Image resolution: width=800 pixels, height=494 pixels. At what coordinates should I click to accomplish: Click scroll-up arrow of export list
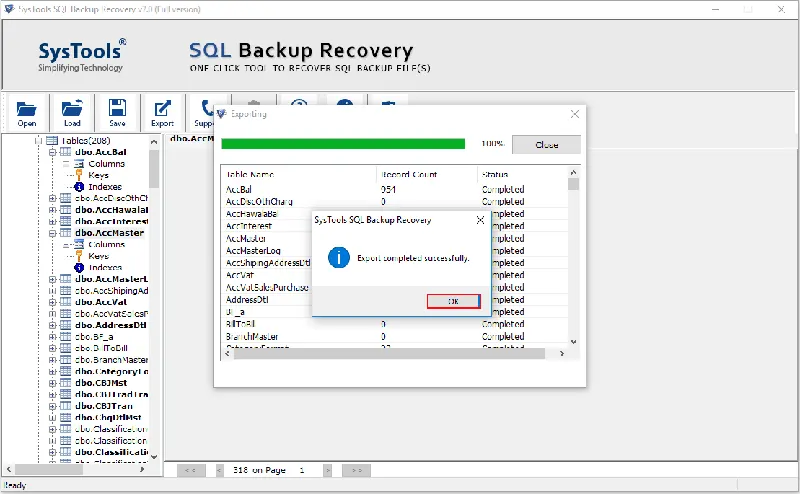coord(573,172)
